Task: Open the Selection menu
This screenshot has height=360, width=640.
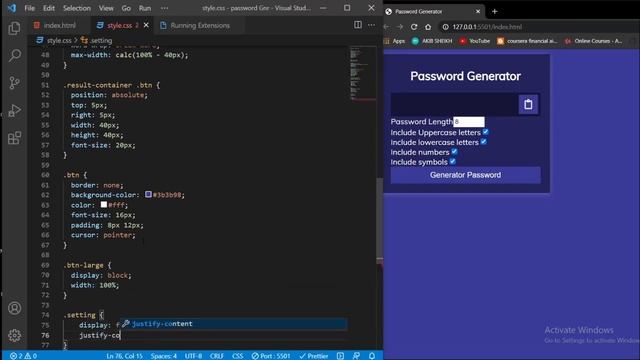Action: [x=77, y=8]
